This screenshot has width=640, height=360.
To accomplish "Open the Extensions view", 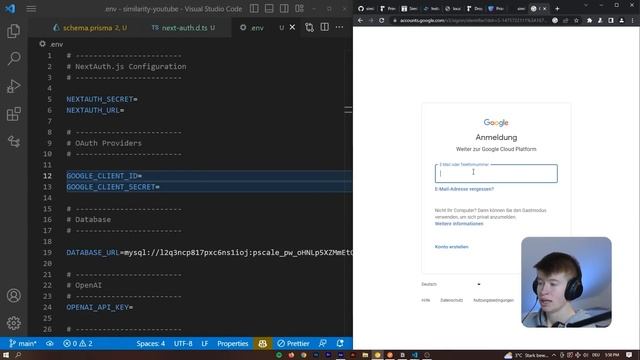I will 13,114.
